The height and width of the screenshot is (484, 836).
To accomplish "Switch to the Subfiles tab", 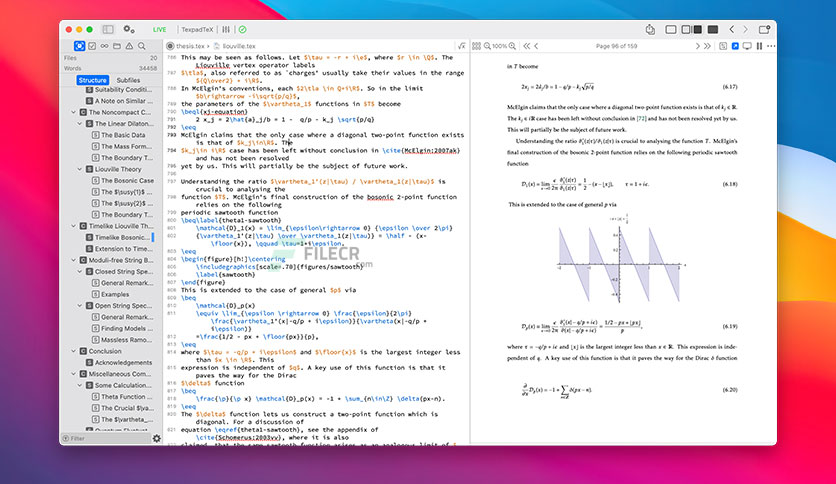I will [128, 80].
